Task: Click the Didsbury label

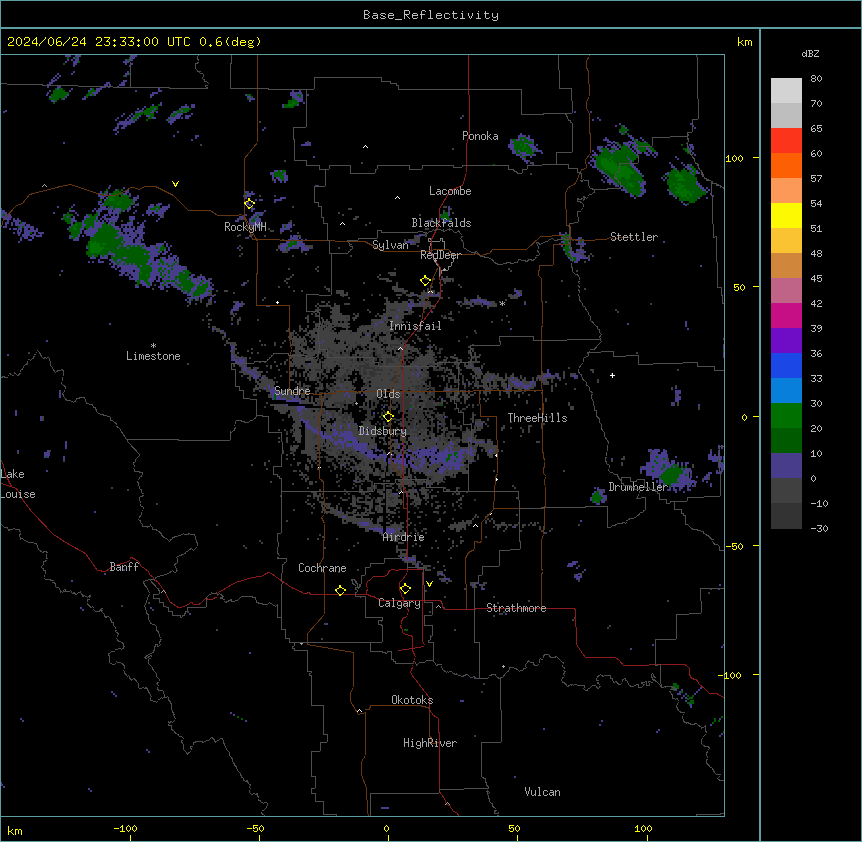Action: coord(383,431)
